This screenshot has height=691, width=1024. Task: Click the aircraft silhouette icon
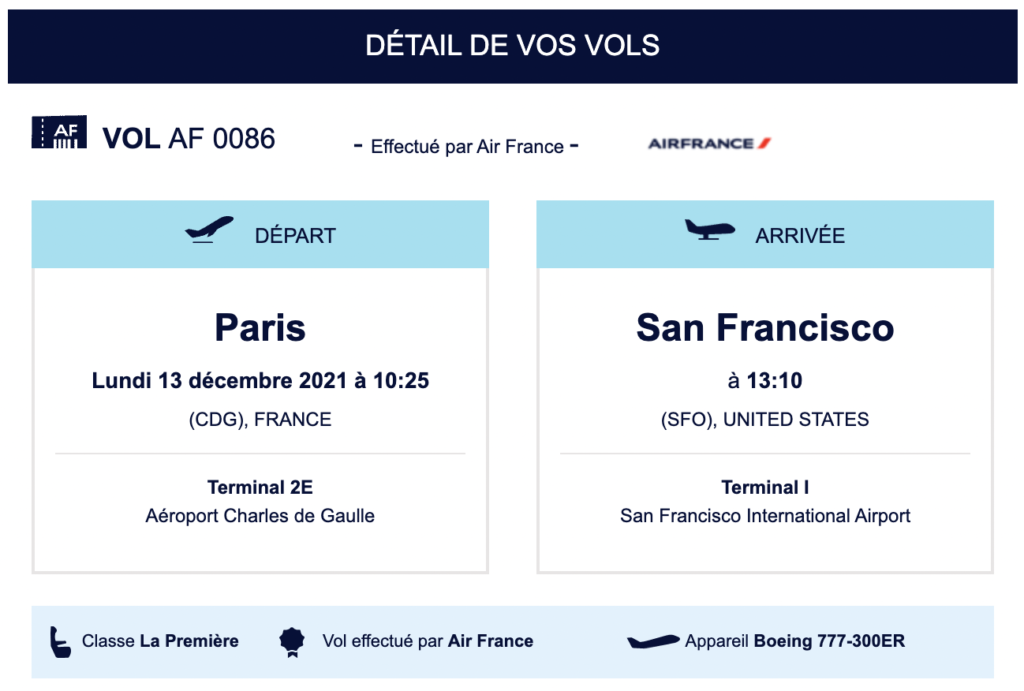(x=653, y=641)
